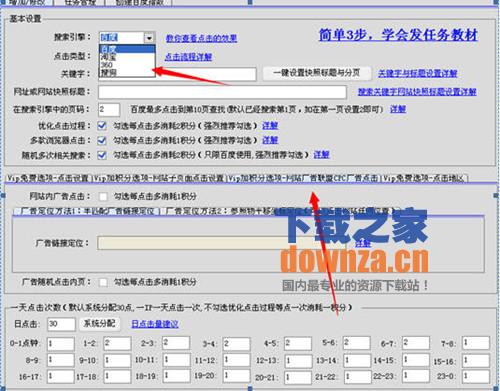
Task: Click the 21-22 hourly click field
Action: point(357,377)
